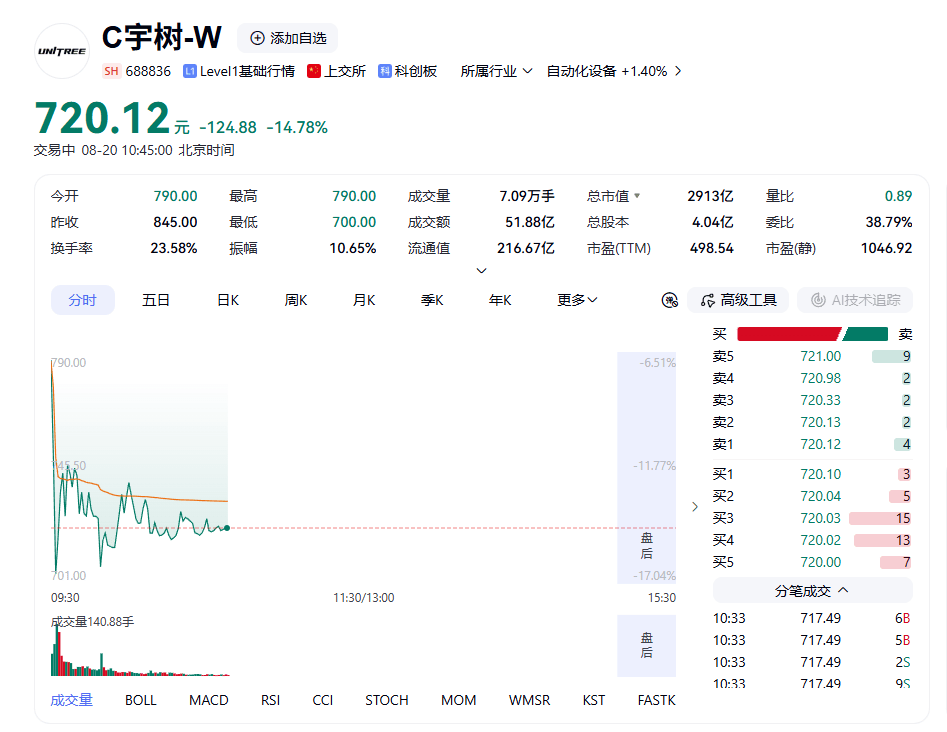Image resolution: width=947 pixels, height=732 pixels.
Task: Select the RSI indicator
Action: pyautogui.click(x=271, y=700)
